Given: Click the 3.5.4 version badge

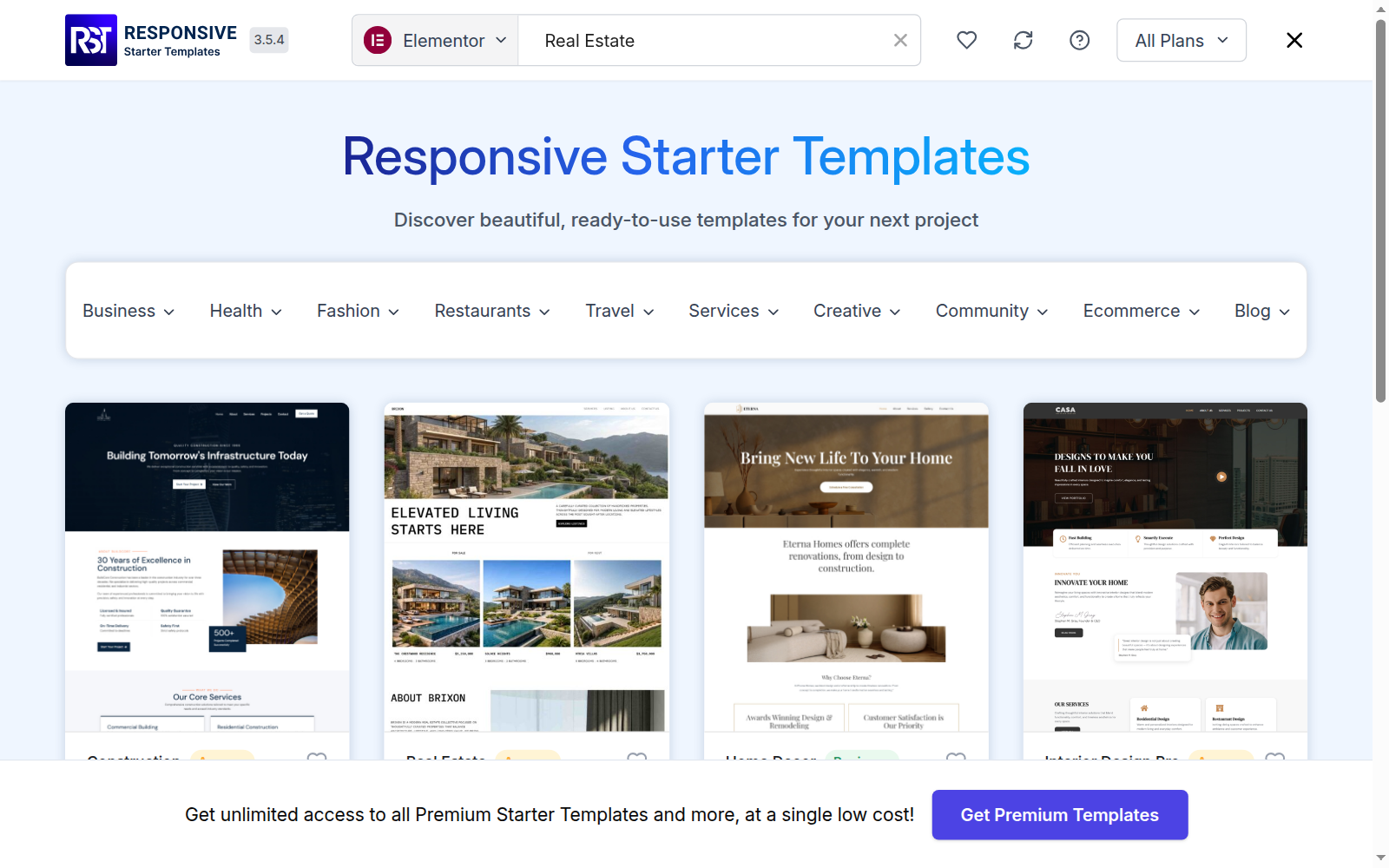Looking at the screenshot, I should point(269,40).
